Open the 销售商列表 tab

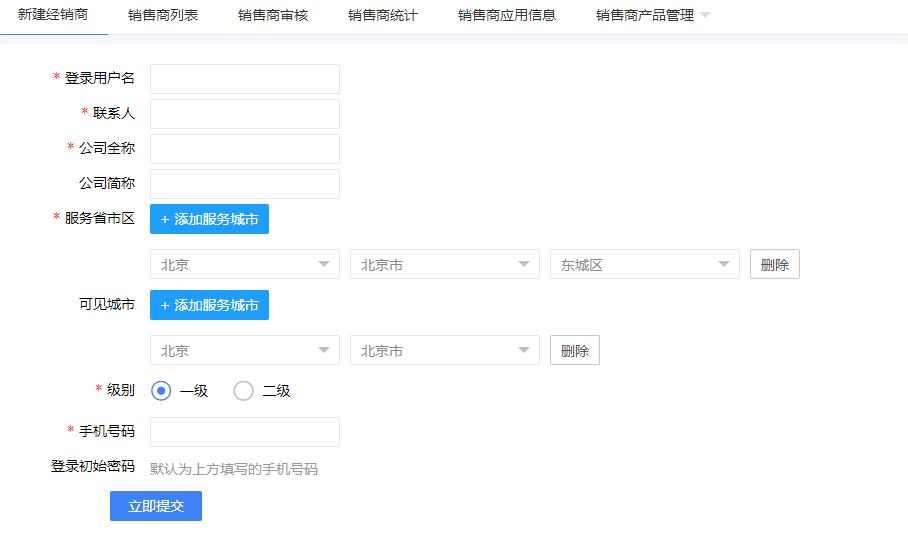point(163,16)
